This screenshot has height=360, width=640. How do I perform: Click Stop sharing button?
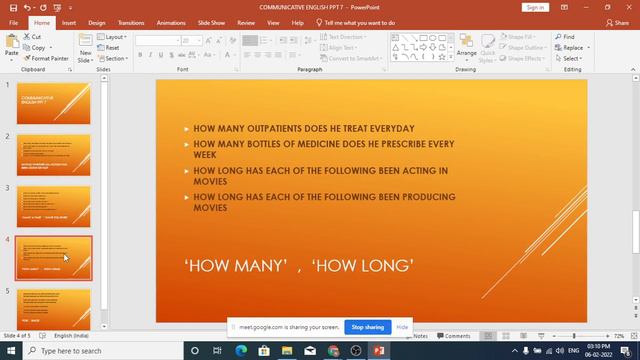coord(368,327)
